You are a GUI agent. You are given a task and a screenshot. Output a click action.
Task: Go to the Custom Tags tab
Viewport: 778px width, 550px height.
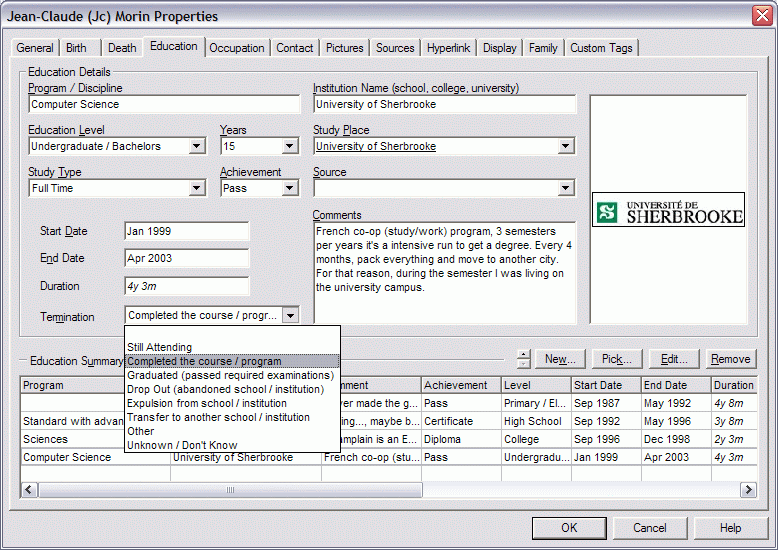601,48
